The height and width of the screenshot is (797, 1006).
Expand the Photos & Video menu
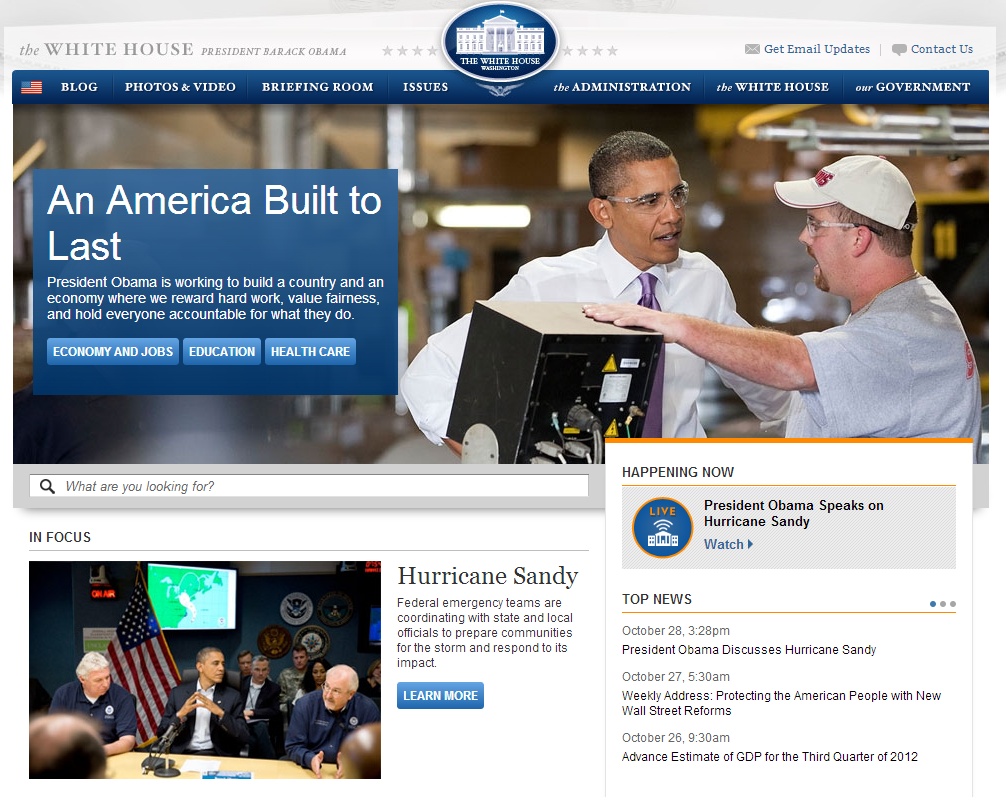(180, 87)
